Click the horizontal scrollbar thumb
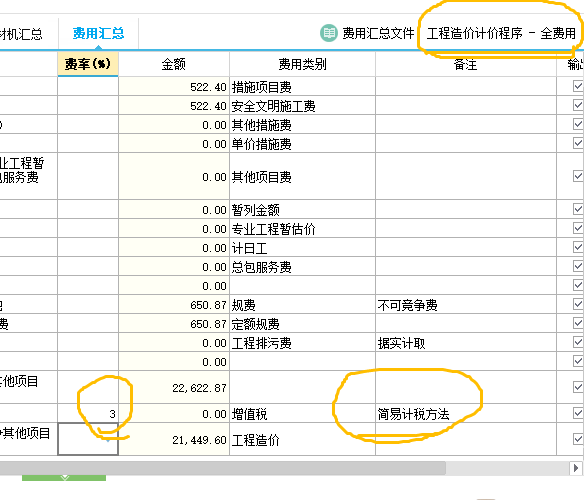Viewport: 584px width, 500px height. 223,468
